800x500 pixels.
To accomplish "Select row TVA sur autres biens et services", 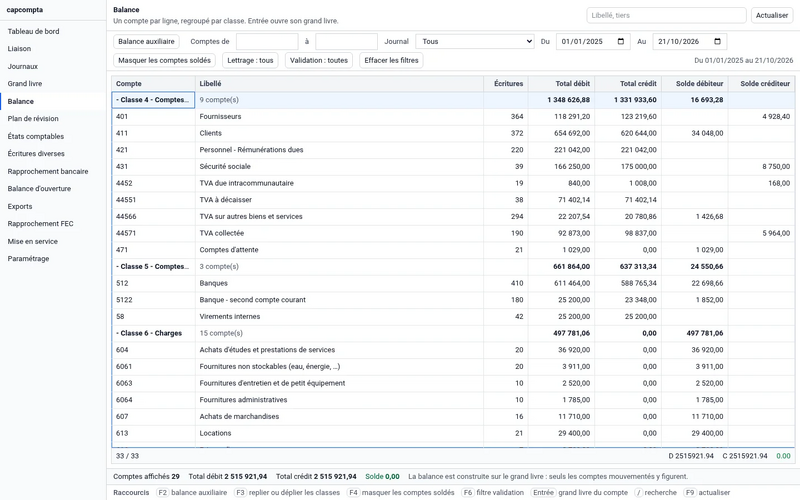I will [x=453, y=216].
